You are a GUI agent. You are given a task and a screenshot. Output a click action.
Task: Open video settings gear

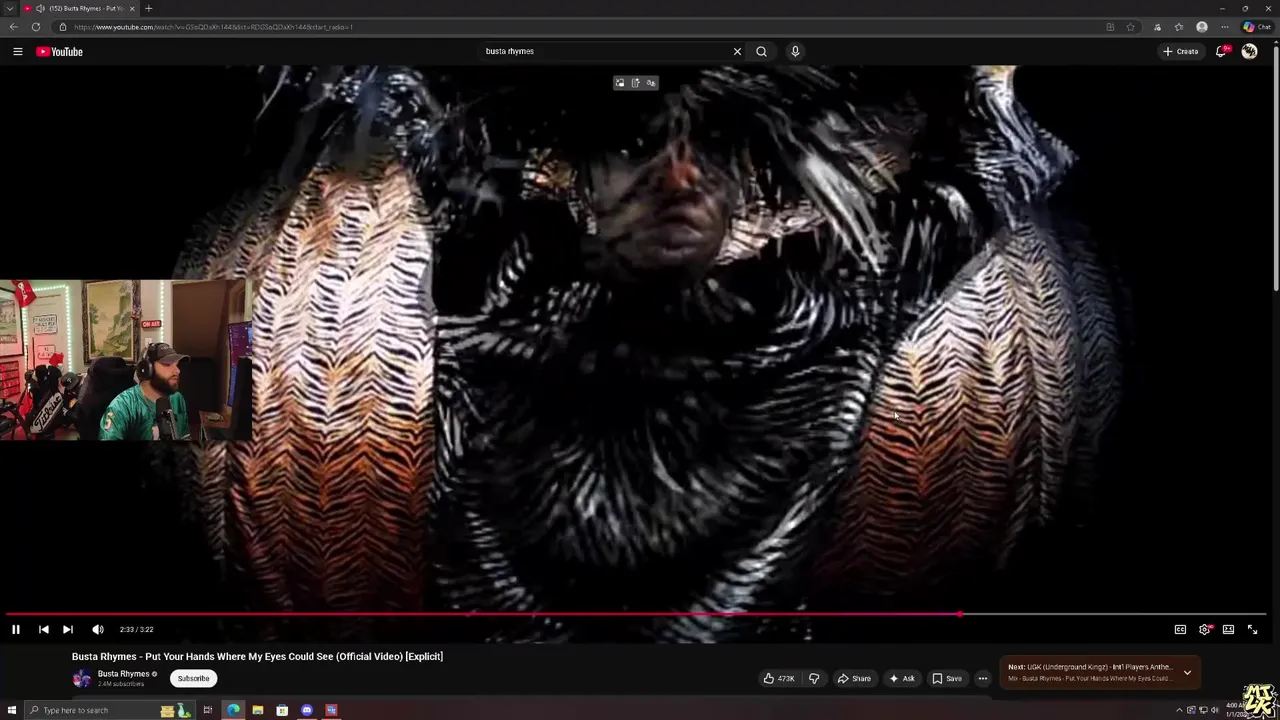(x=1204, y=629)
